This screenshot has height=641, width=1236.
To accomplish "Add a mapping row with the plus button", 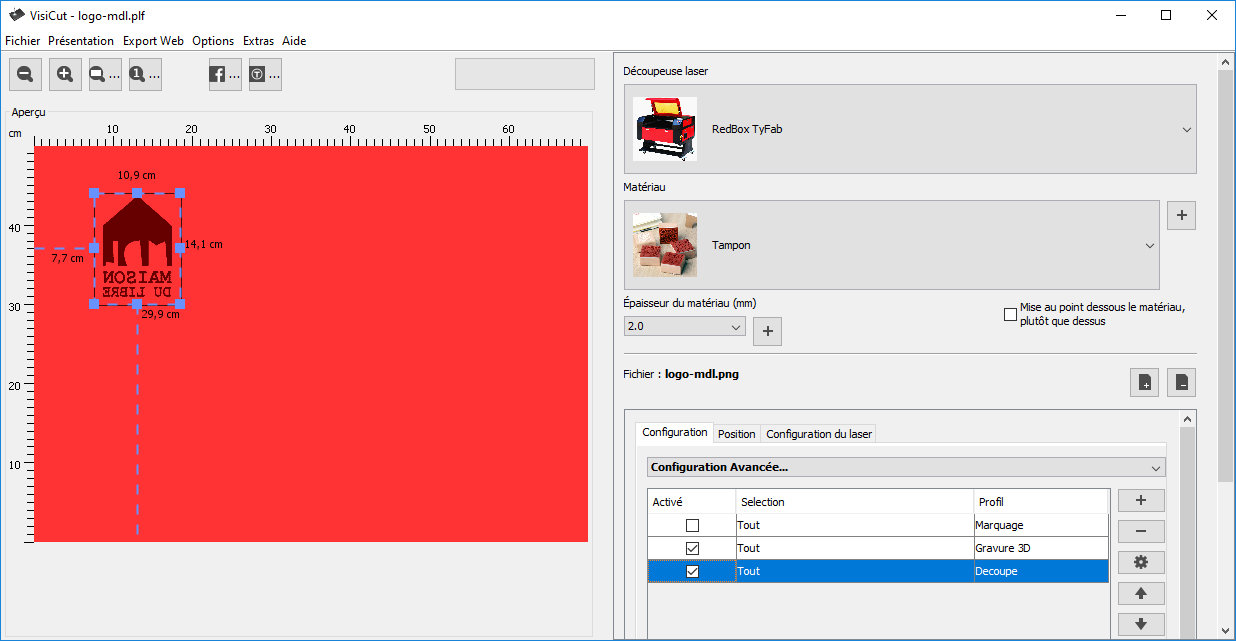I will click(1141, 501).
